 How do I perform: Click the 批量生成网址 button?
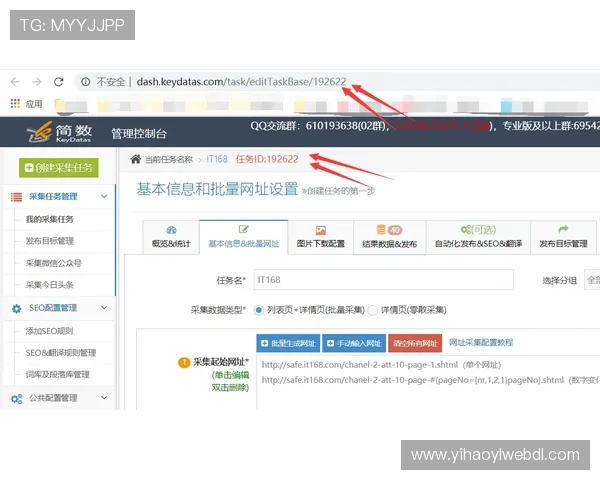pos(289,343)
